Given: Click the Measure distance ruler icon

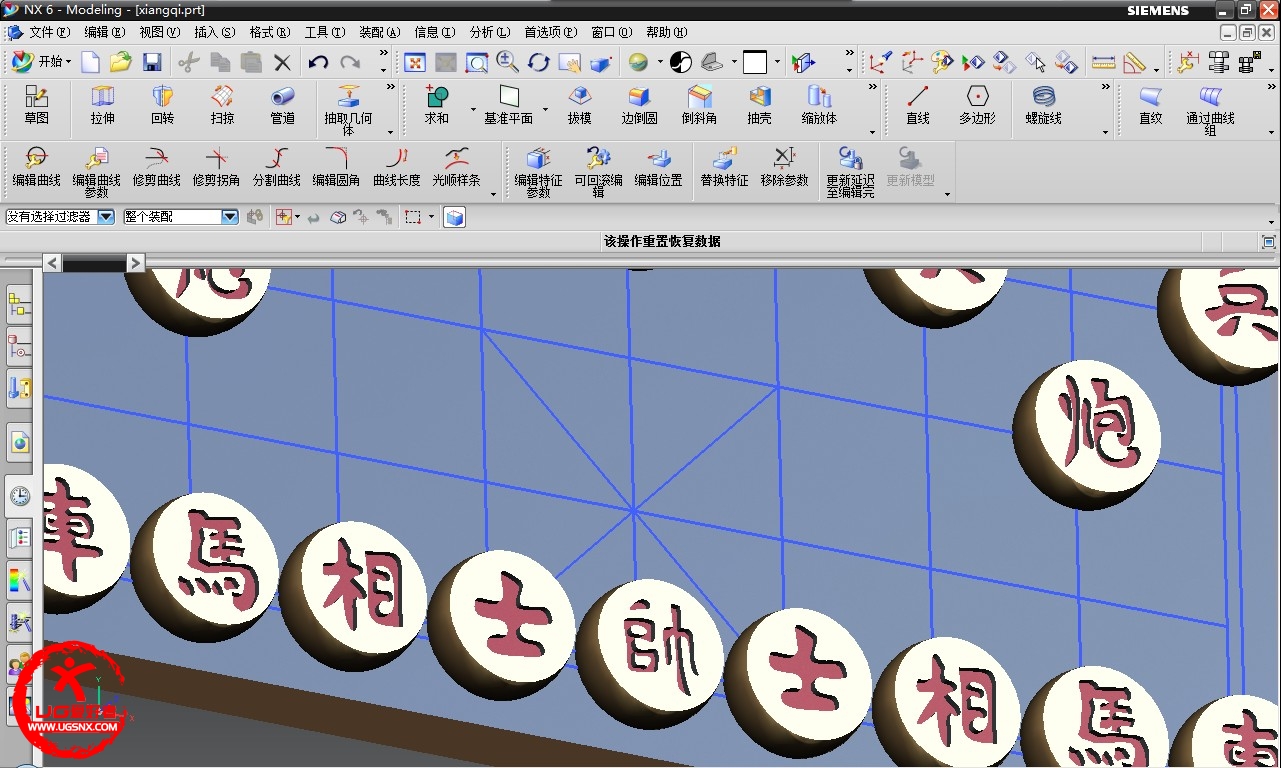Looking at the screenshot, I should [x=1103, y=63].
